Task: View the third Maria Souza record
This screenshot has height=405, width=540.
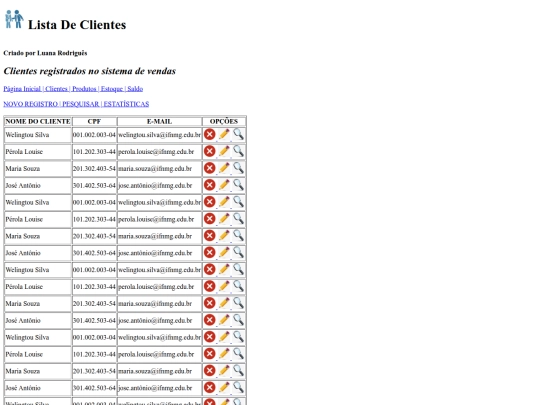Action: point(238,303)
